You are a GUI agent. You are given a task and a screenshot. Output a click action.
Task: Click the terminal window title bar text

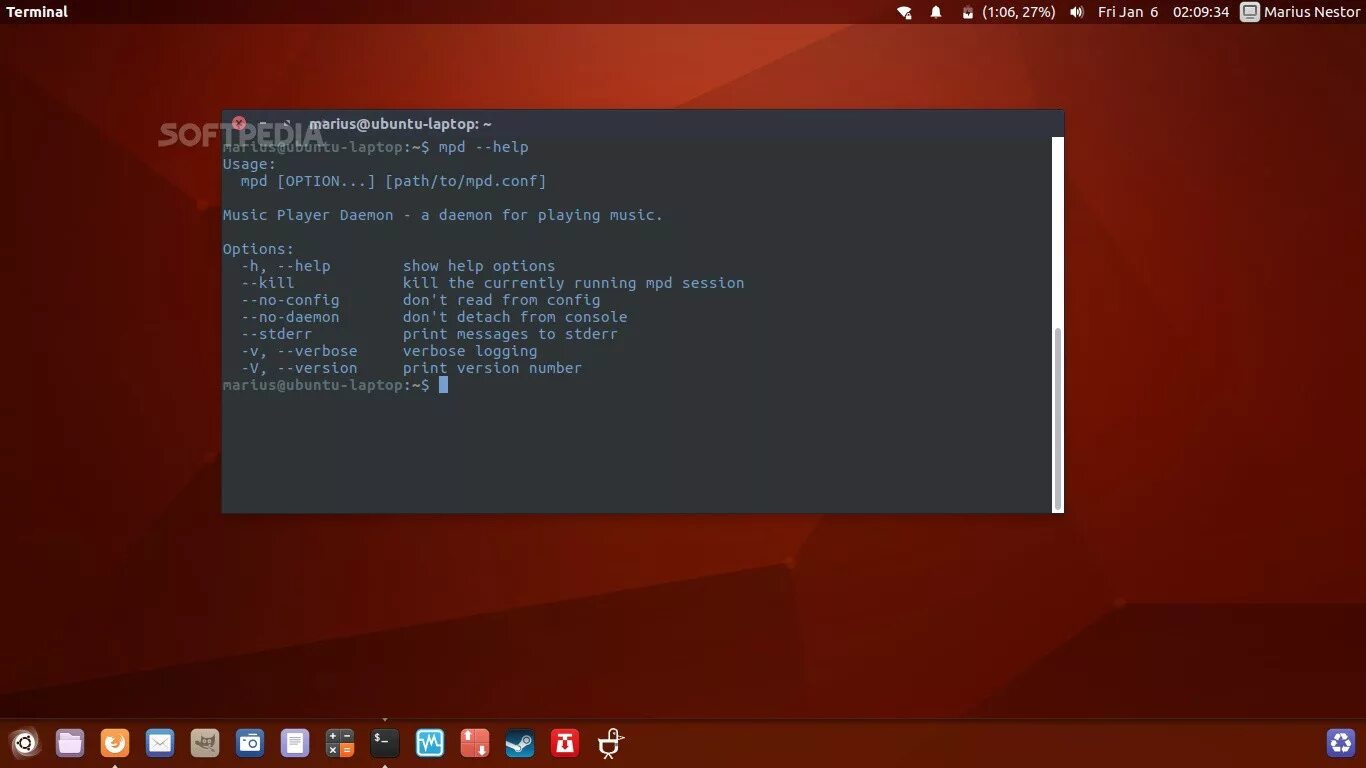[x=400, y=124]
